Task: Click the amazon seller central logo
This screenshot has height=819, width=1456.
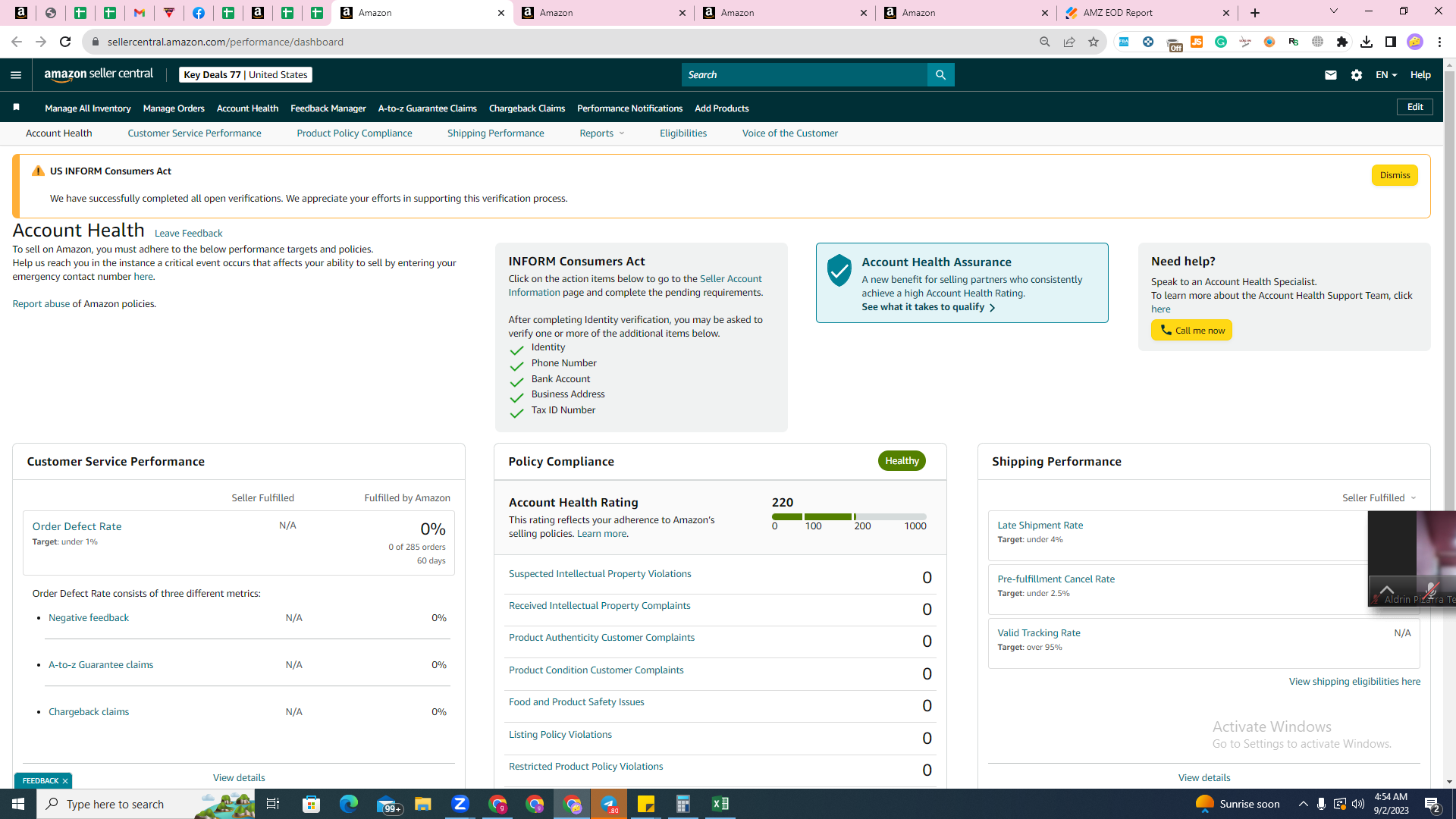Action: 99,74
